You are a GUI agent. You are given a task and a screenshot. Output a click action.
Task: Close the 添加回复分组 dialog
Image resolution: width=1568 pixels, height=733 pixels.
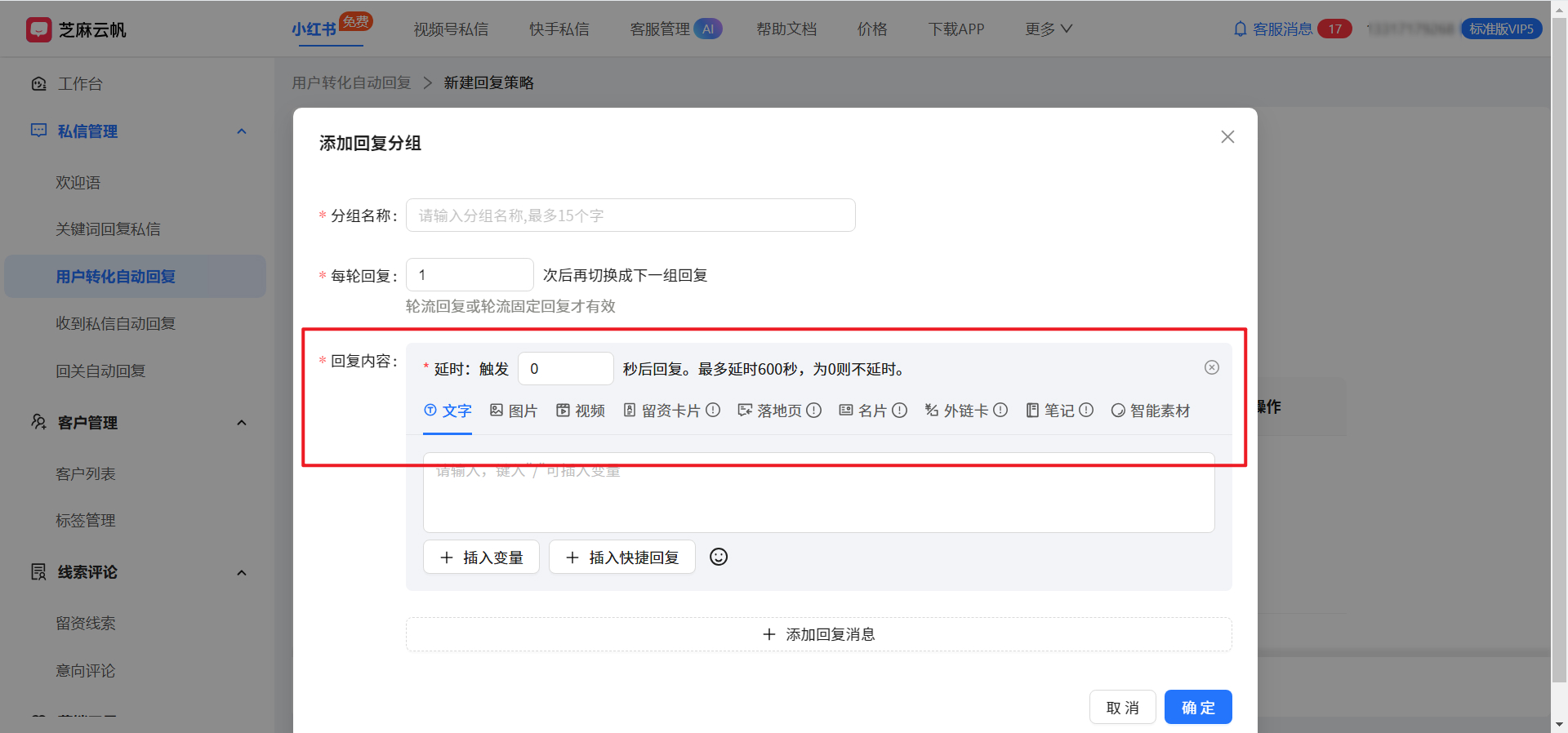[x=1227, y=137]
